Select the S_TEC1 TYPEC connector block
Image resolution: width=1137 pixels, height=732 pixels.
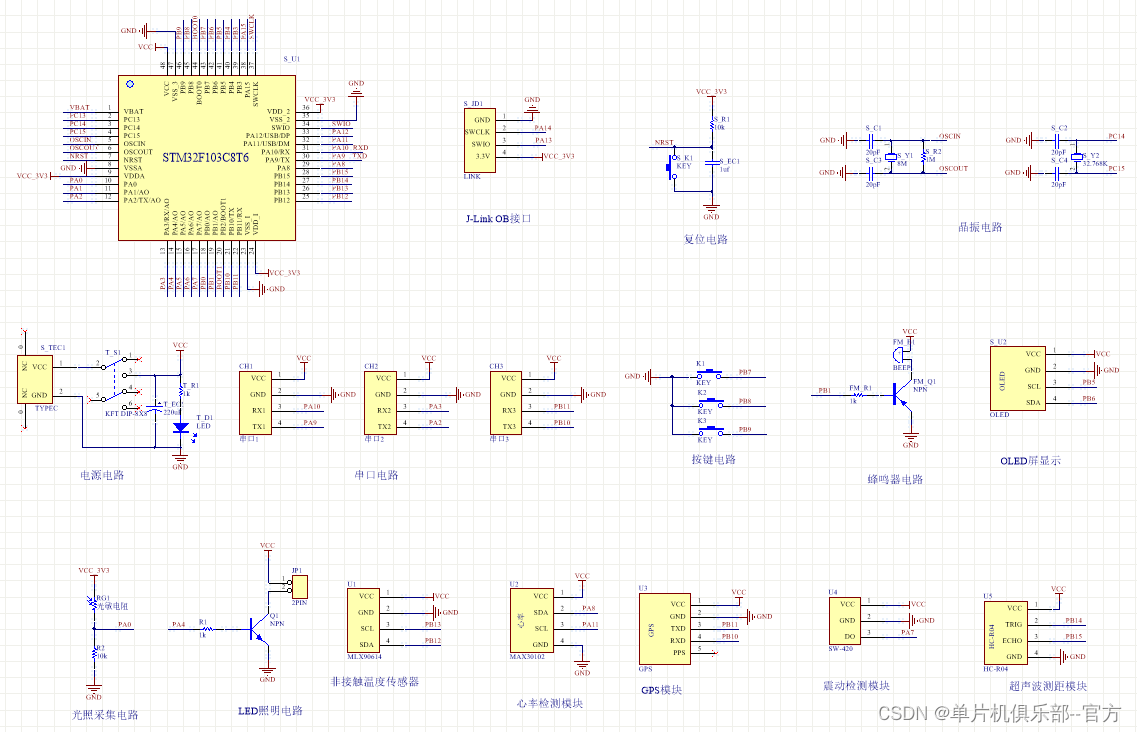click(35, 380)
